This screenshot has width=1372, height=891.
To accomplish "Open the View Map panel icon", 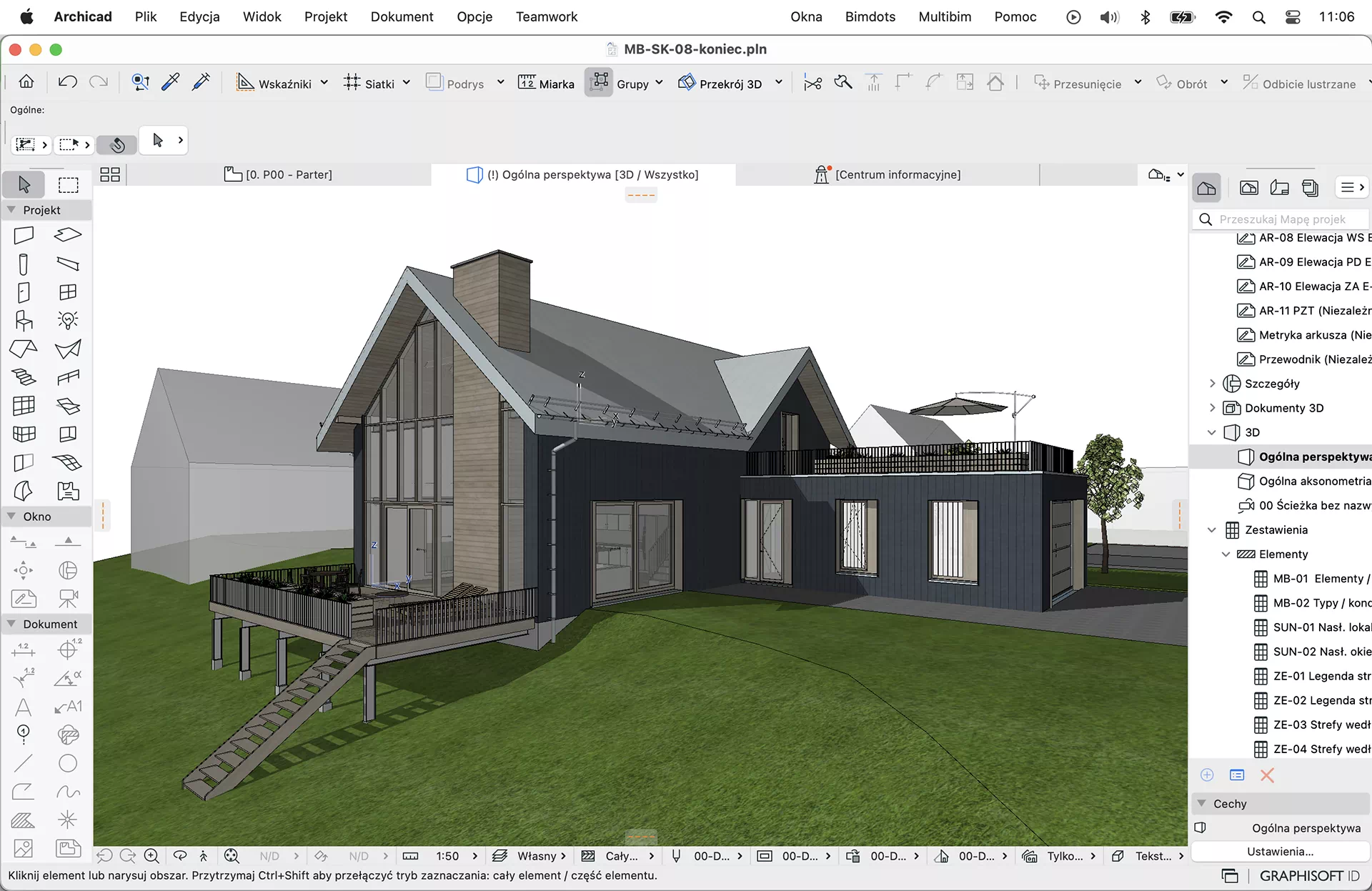I will pos(1248,188).
